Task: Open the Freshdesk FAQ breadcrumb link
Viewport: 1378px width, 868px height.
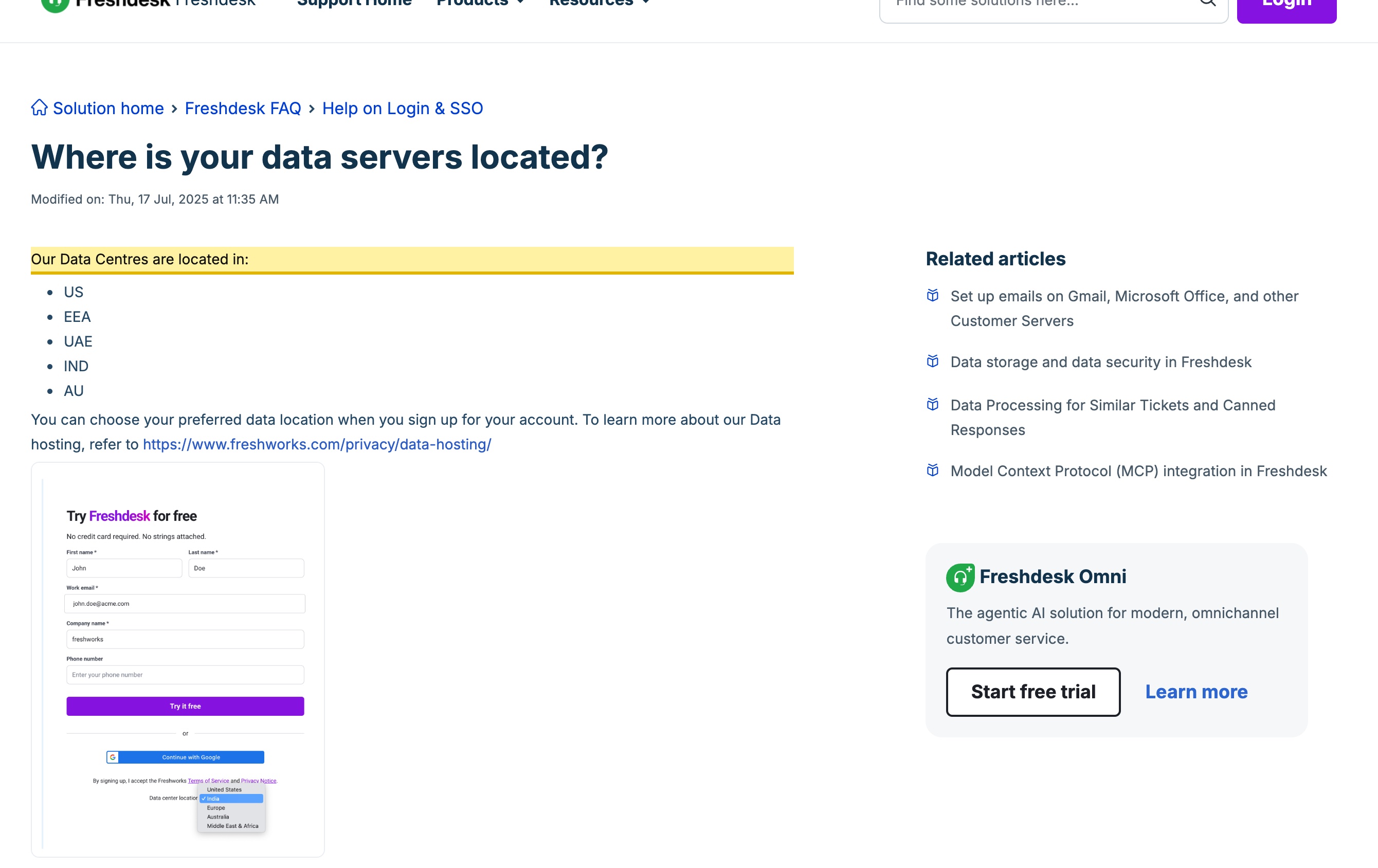Action: [x=243, y=108]
